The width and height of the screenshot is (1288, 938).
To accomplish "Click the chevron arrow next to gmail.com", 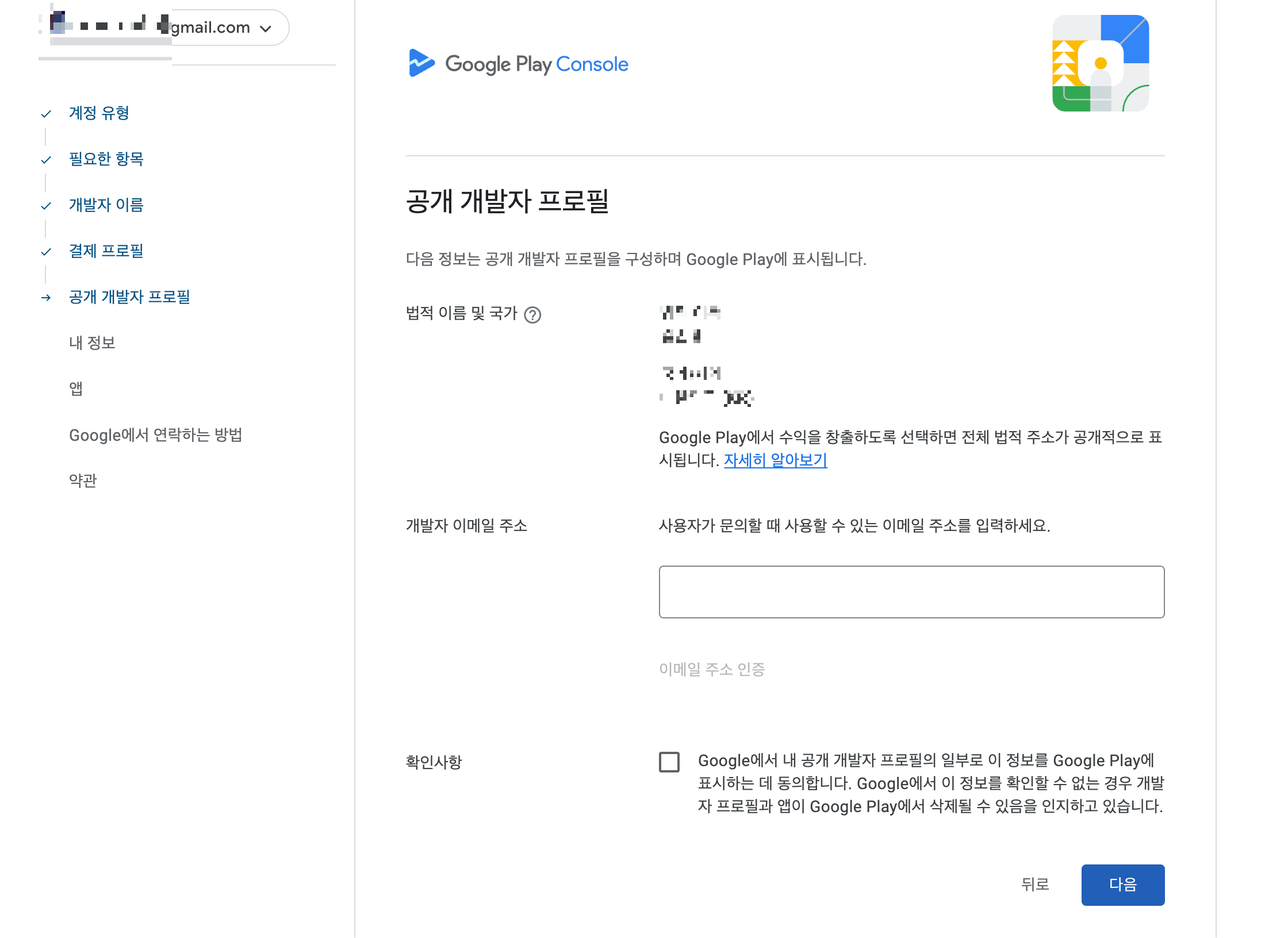I will click(x=266, y=29).
